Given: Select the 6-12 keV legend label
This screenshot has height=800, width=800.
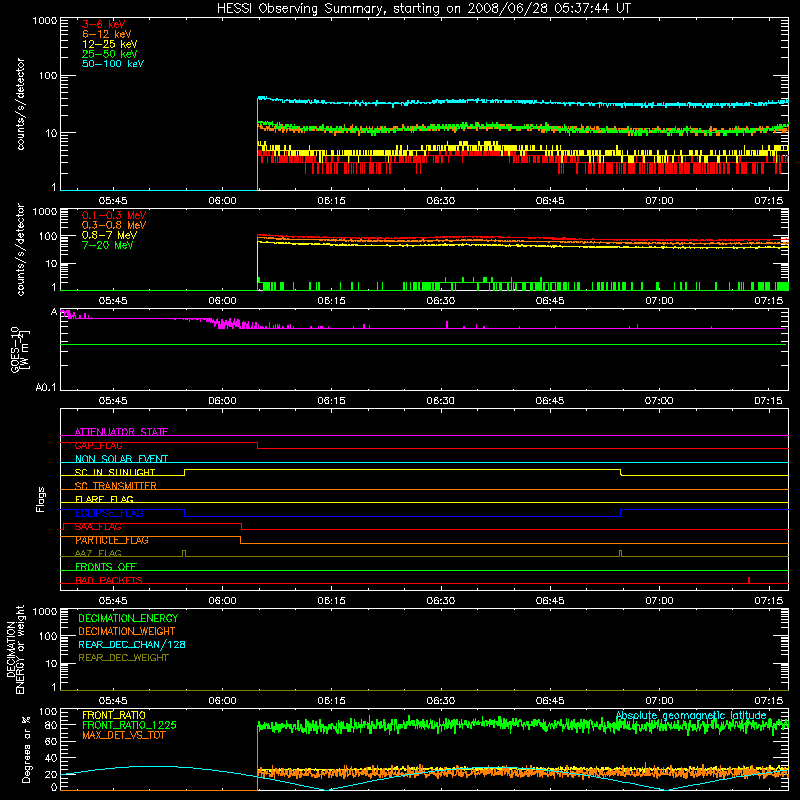Looking at the screenshot, I should 107,34.
